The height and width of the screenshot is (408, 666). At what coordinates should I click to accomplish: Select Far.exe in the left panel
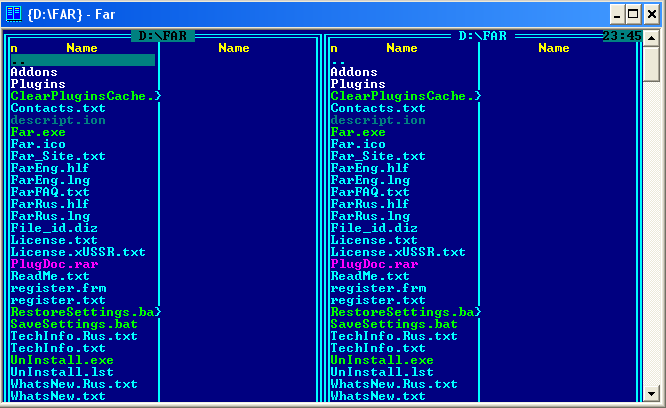coord(38,132)
